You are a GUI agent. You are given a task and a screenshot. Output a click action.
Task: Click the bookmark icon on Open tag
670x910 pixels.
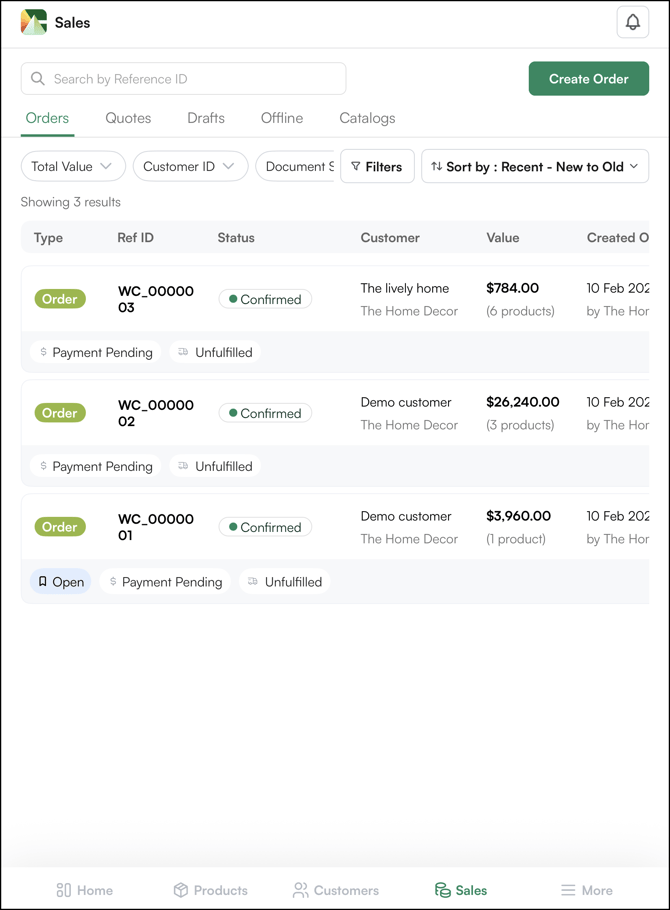click(43, 581)
